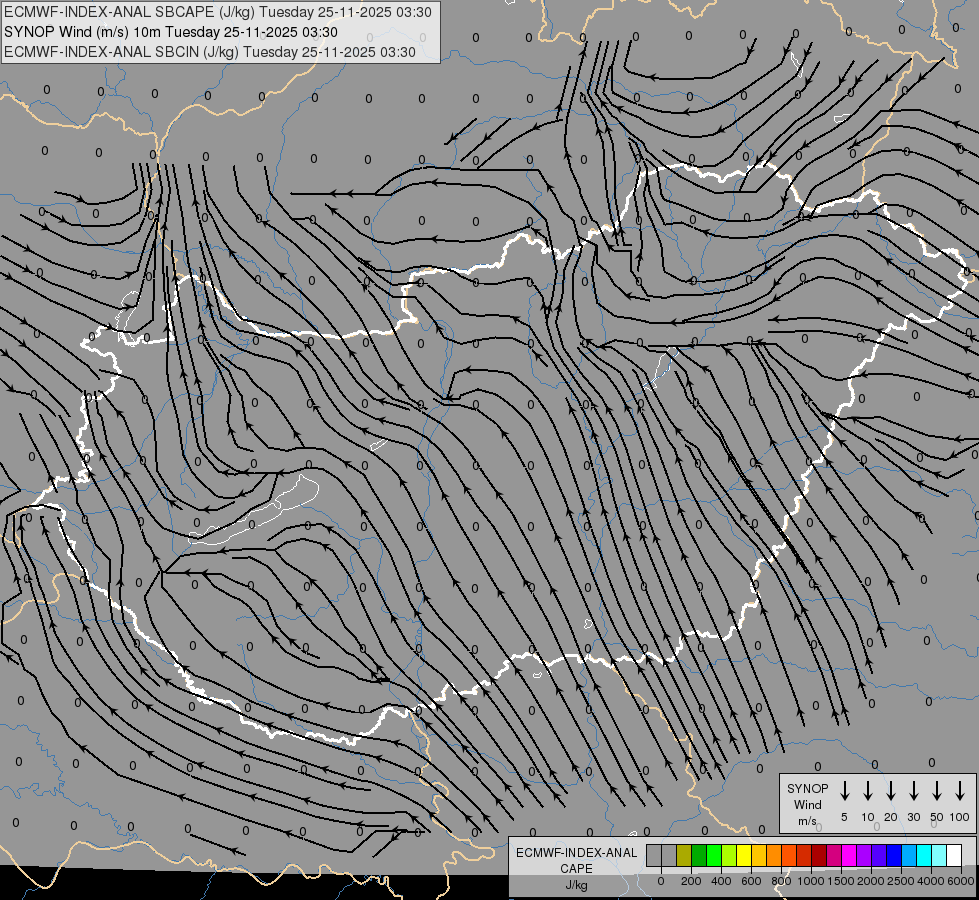Pick the pure yellow CAPE swatch
Screen dimensions: 979x900
pyautogui.click(x=744, y=855)
